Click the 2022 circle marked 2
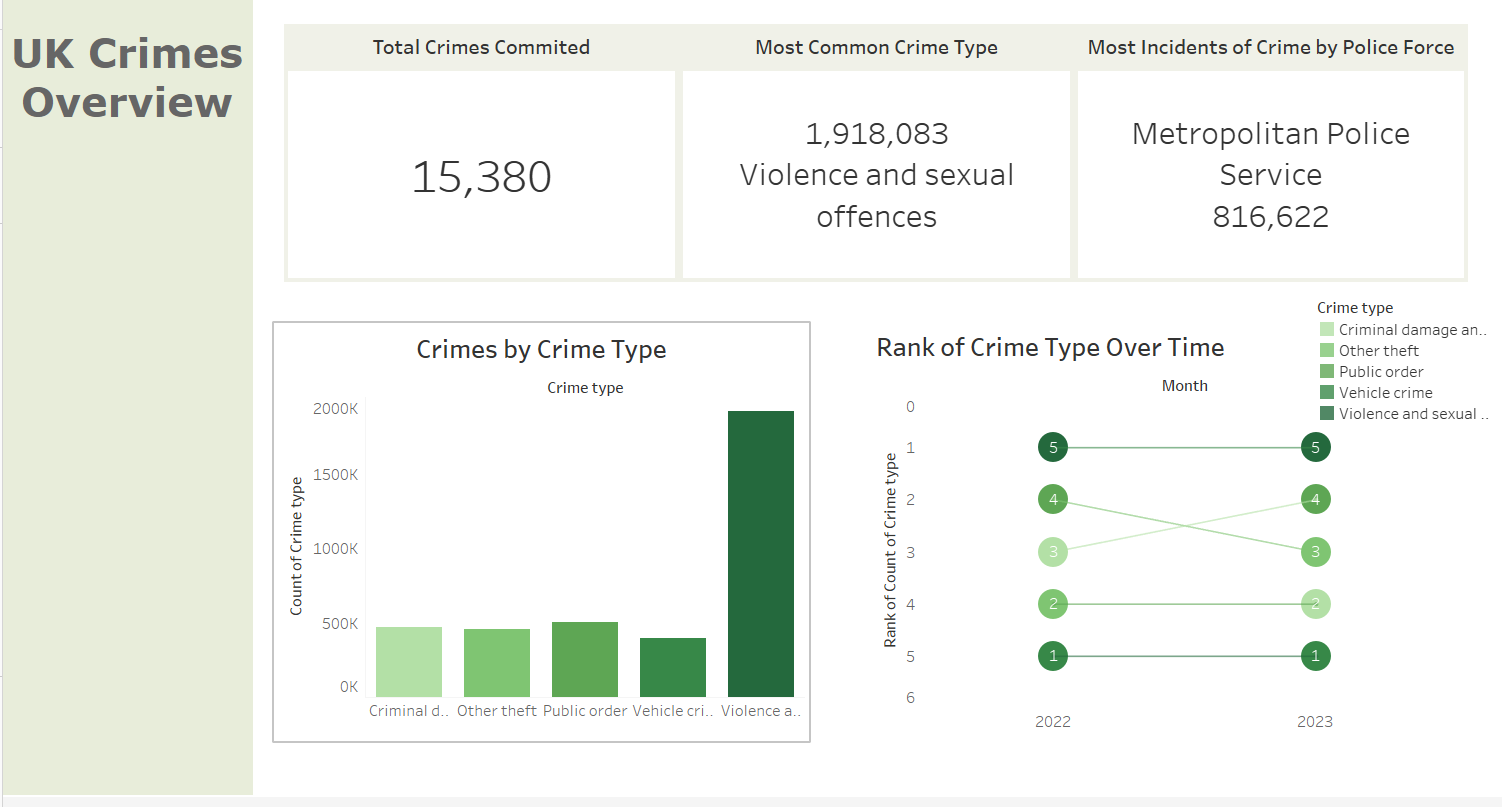Viewport: 1502px width, 807px height. (x=1053, y=604)
